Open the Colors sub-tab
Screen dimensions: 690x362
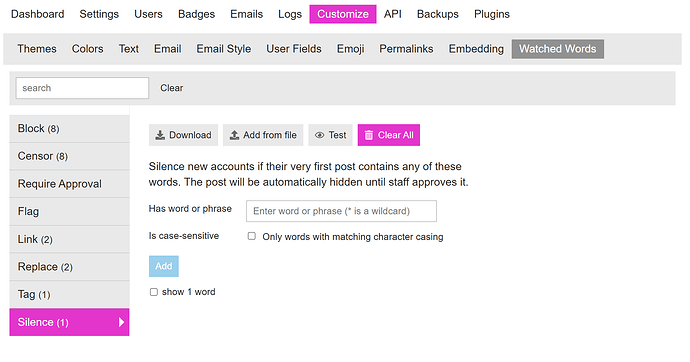click(x=88, y=49)
